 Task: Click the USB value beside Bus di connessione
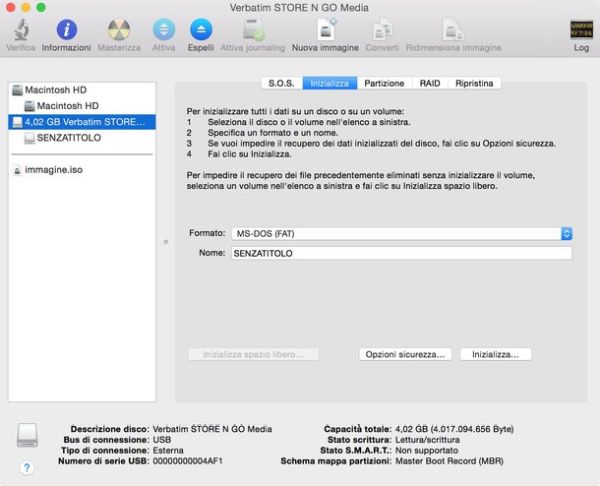pos(162,440)
